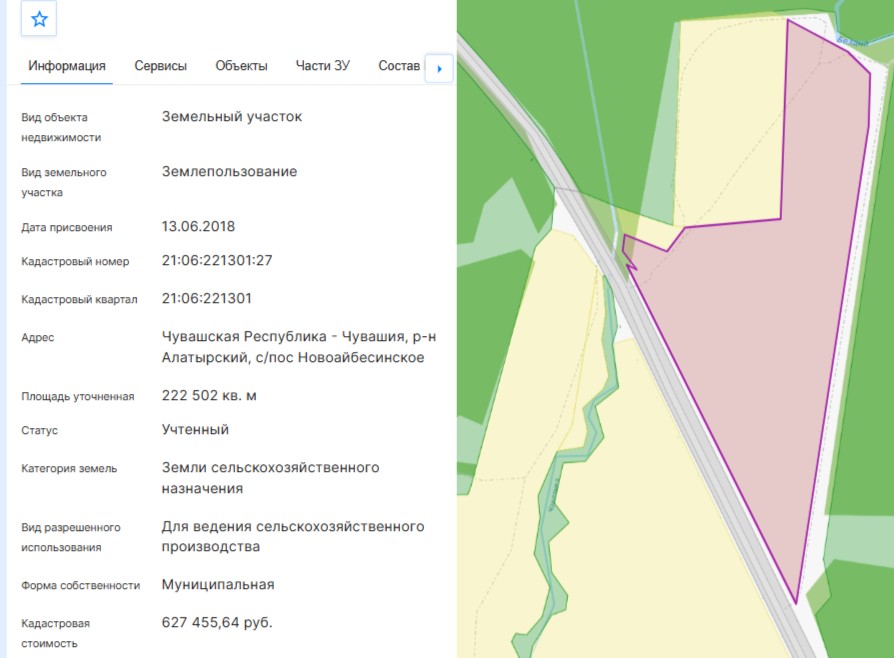Click the Земельный участок value
Viewport: 894px width, 658px height.
[231, 117]
